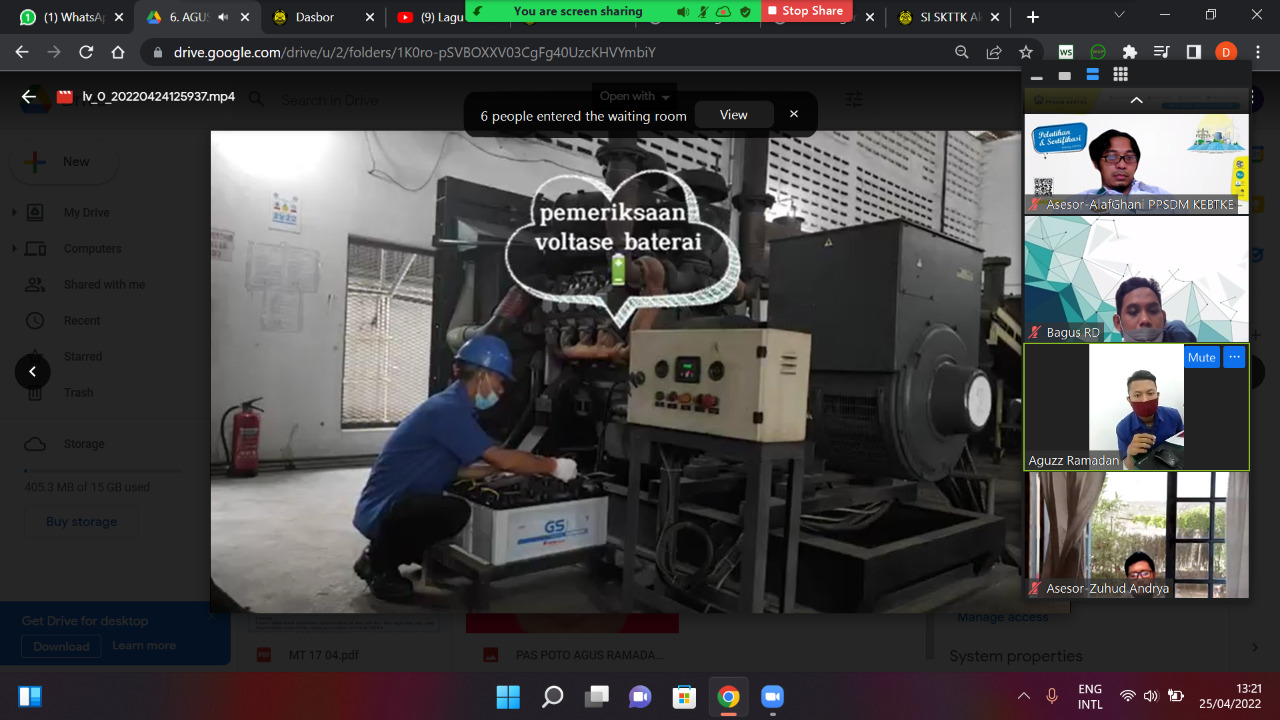1280x720 pixels.
Task: Open the Chrome extensions puzzle icon
Action: (1130, 52)
